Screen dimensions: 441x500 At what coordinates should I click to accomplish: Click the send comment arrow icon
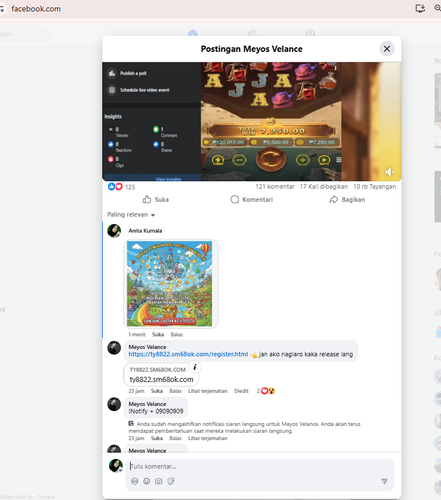tap(384, 481)
